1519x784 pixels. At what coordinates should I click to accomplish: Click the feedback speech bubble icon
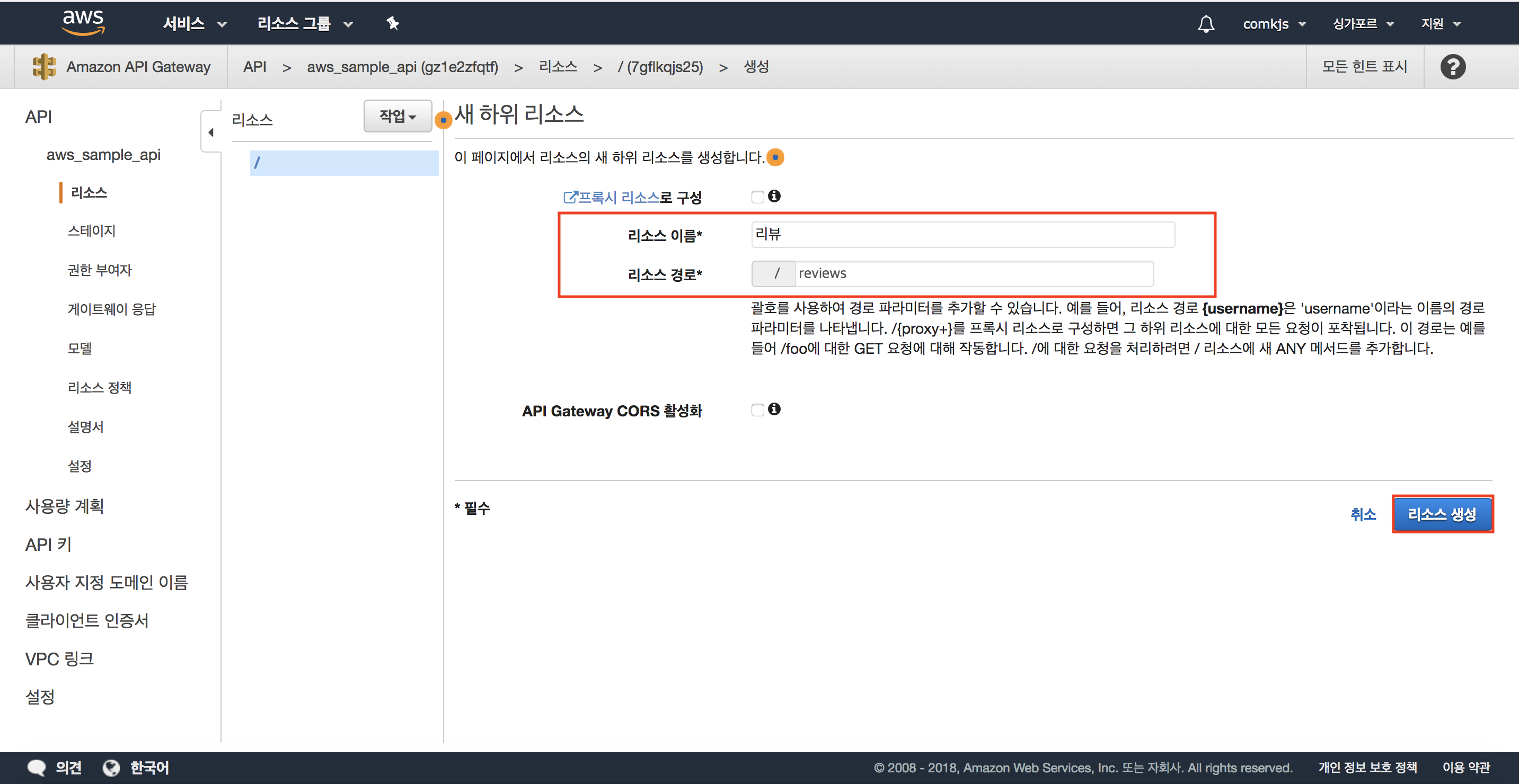(37, 767)
